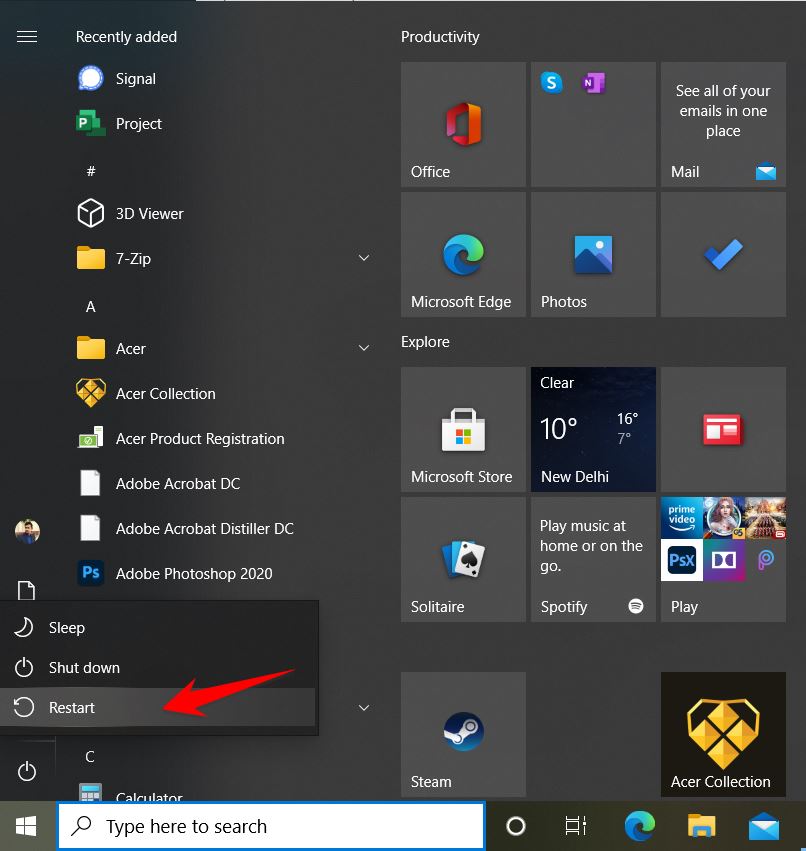Open the Signal app icon
This screenshot has height=851, width=806.
coord(91,79)
